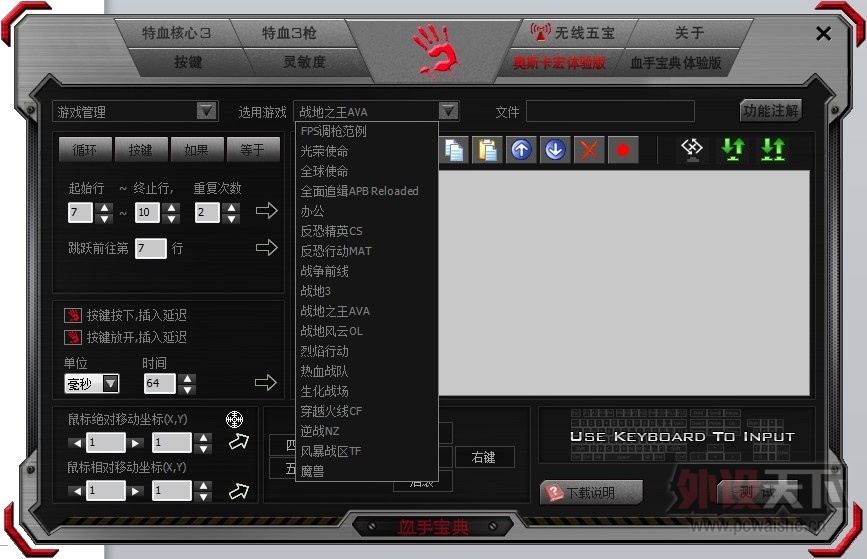Click the second green up/down arrows icon
867x559 pixels.
772,149
